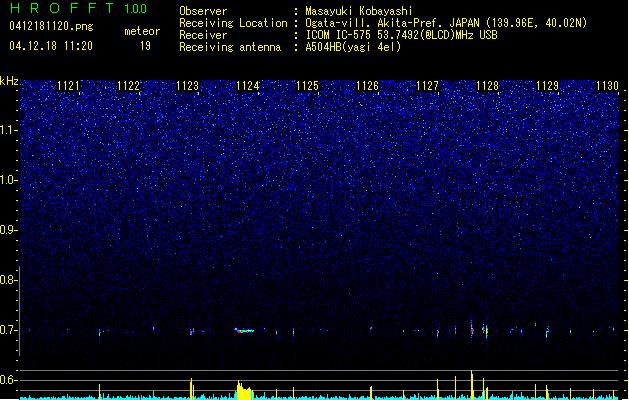Image resolution: width=629 pixels, height=400 pixels.
Task: Click observer name Masayuki Kobayashi
Action: click(x=359, y=11)
